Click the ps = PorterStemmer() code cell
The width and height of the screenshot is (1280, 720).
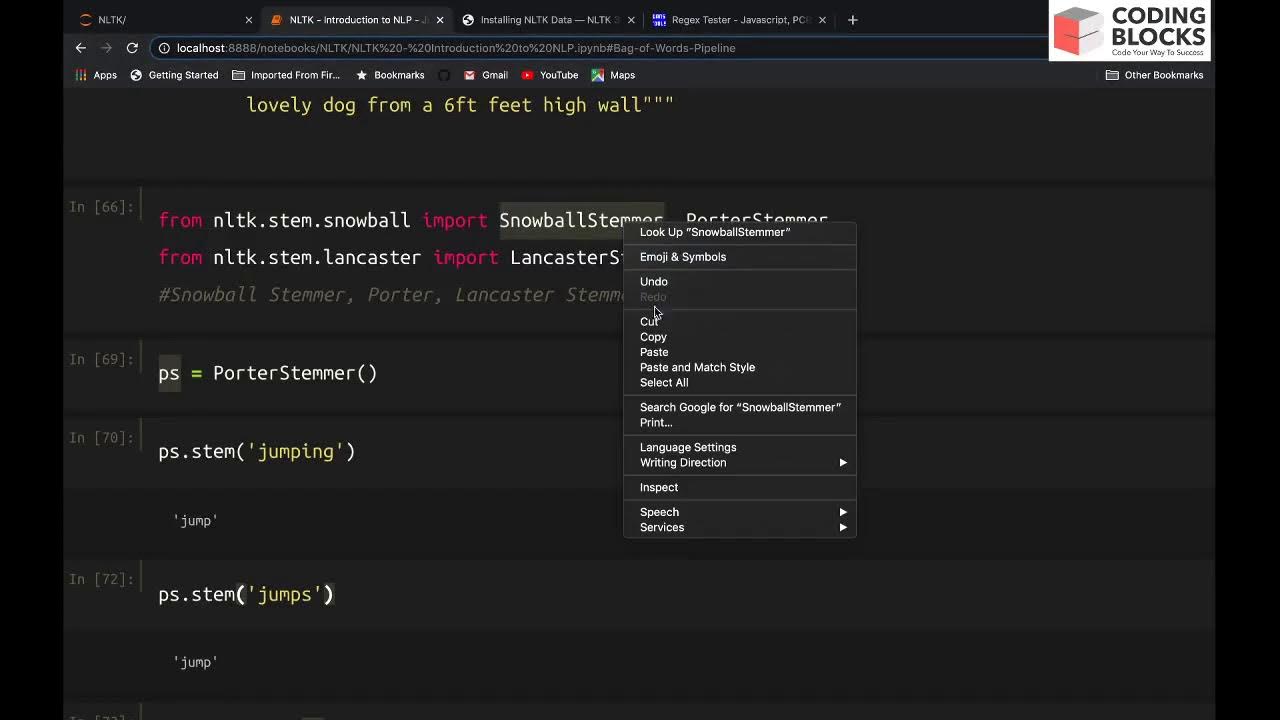click(x=268, y=373)
